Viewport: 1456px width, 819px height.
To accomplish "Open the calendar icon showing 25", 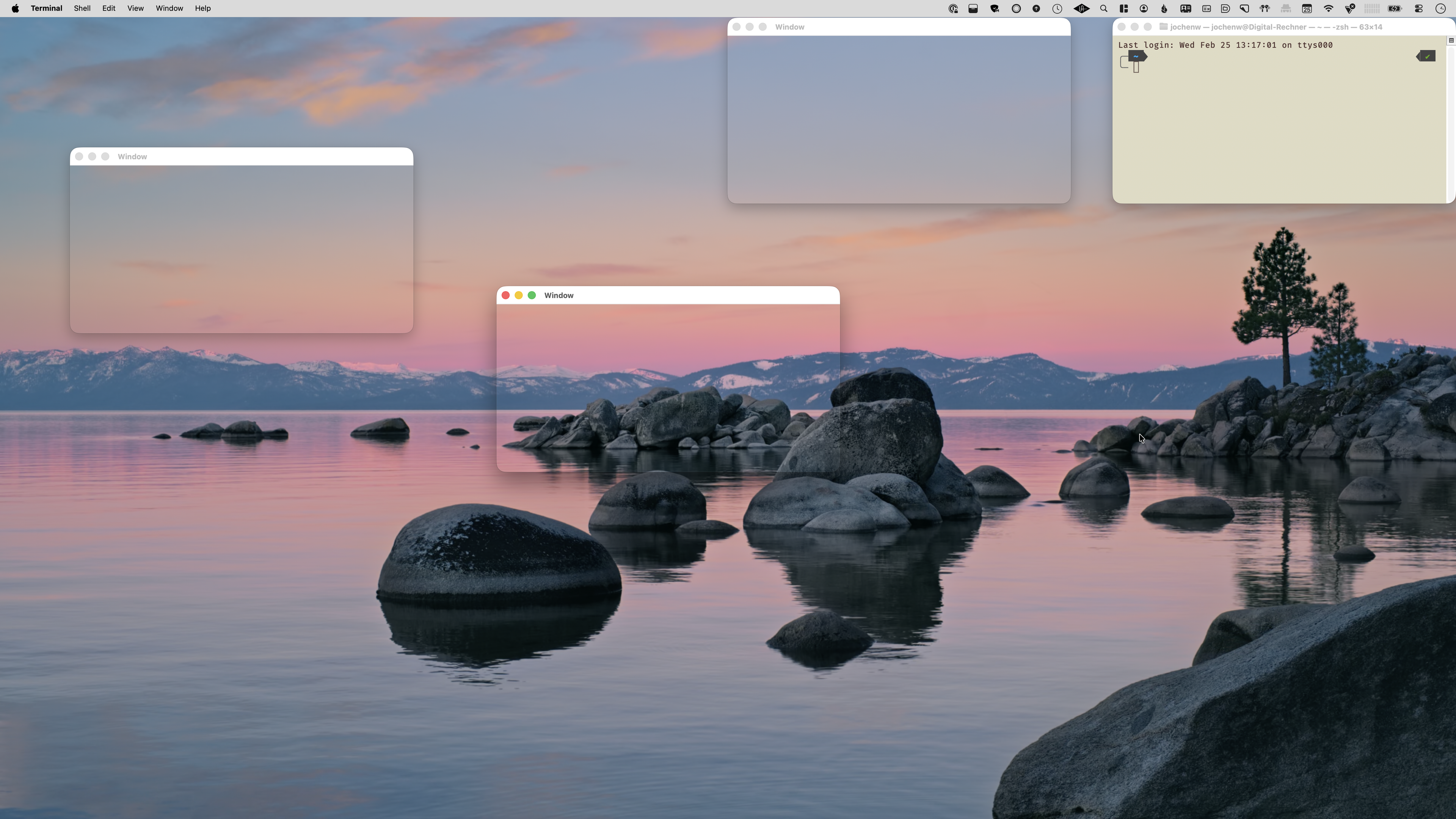I will click(1307, 8).
